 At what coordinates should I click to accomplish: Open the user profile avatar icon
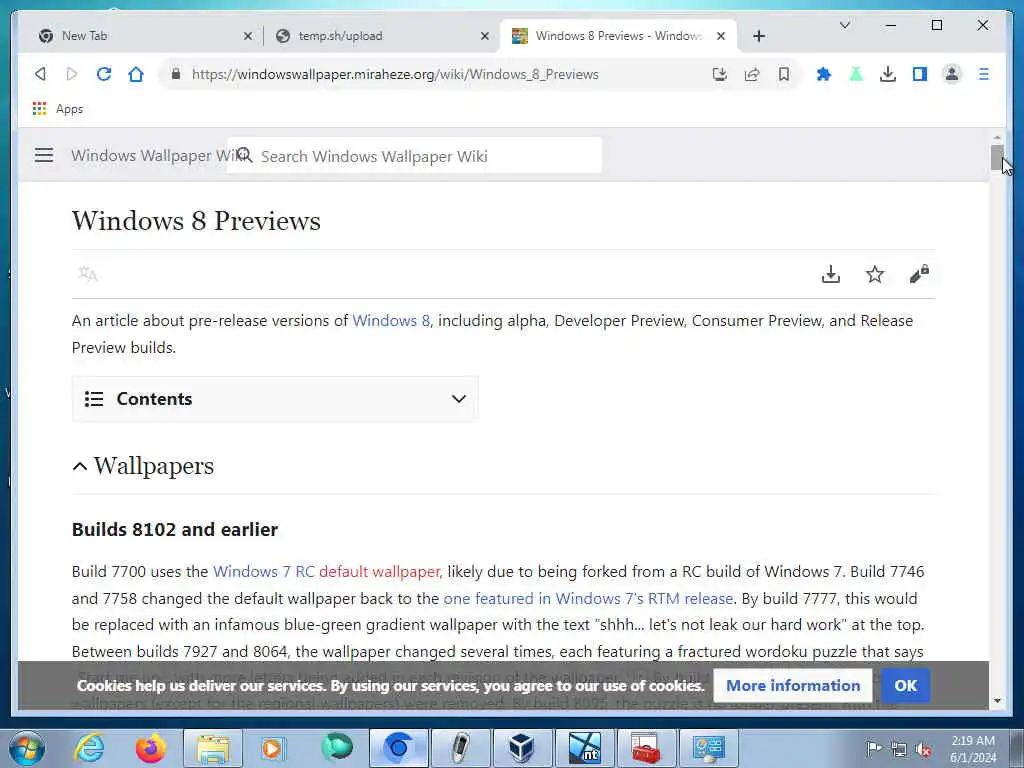[x=952, y=74]
